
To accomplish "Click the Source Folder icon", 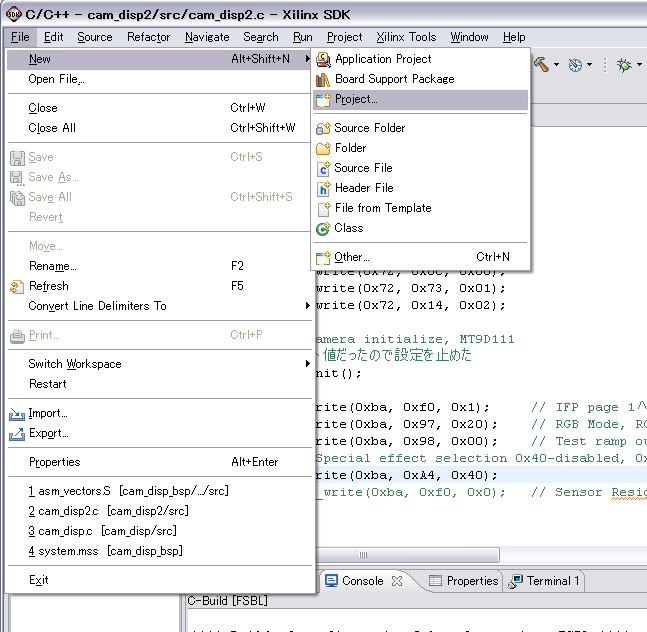I will point(323,128).
